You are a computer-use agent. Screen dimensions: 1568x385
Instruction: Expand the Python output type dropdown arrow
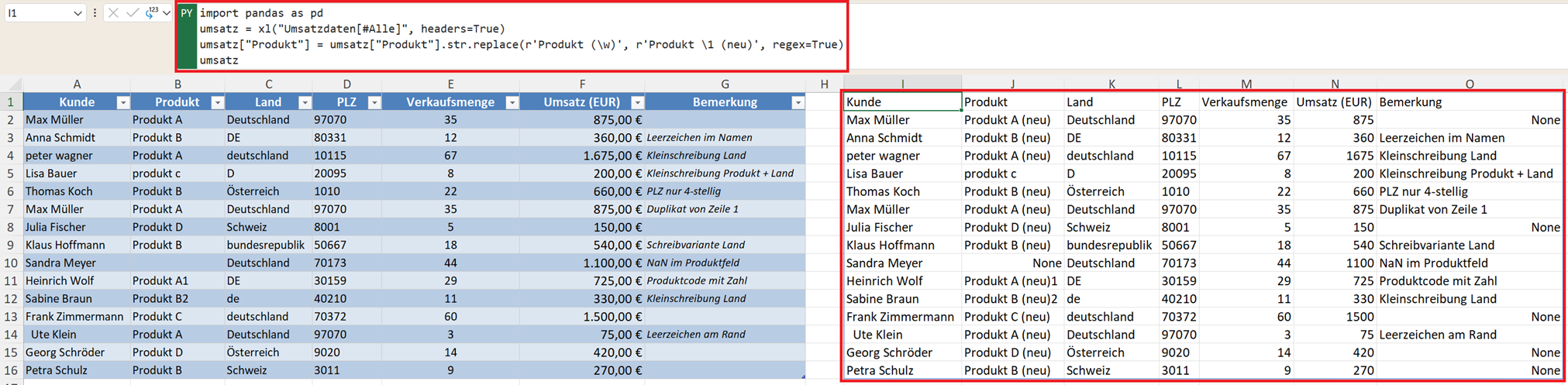[166, 13]
